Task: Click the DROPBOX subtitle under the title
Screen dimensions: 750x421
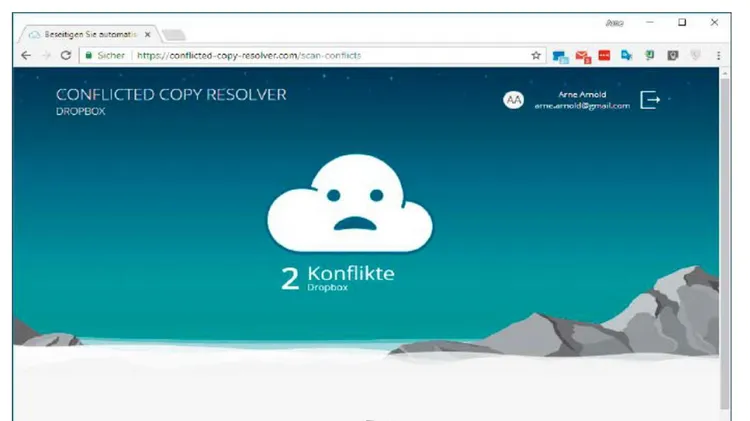Action: click(80, 111)
